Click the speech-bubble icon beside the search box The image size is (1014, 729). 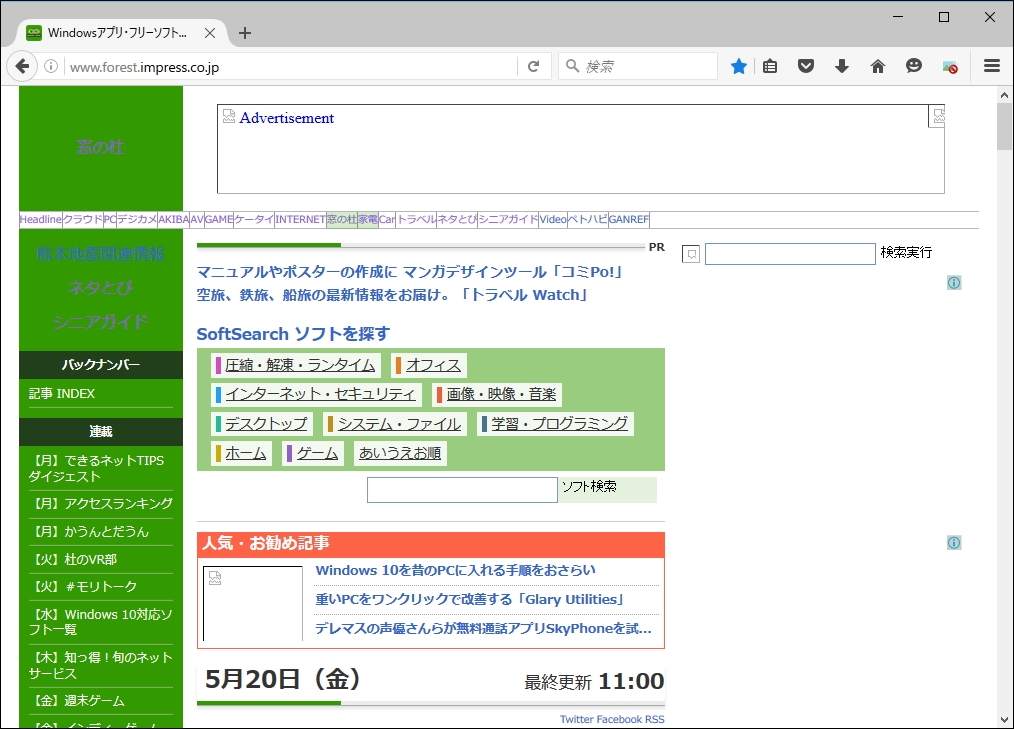pyautogui.click(x=690, y=254)
